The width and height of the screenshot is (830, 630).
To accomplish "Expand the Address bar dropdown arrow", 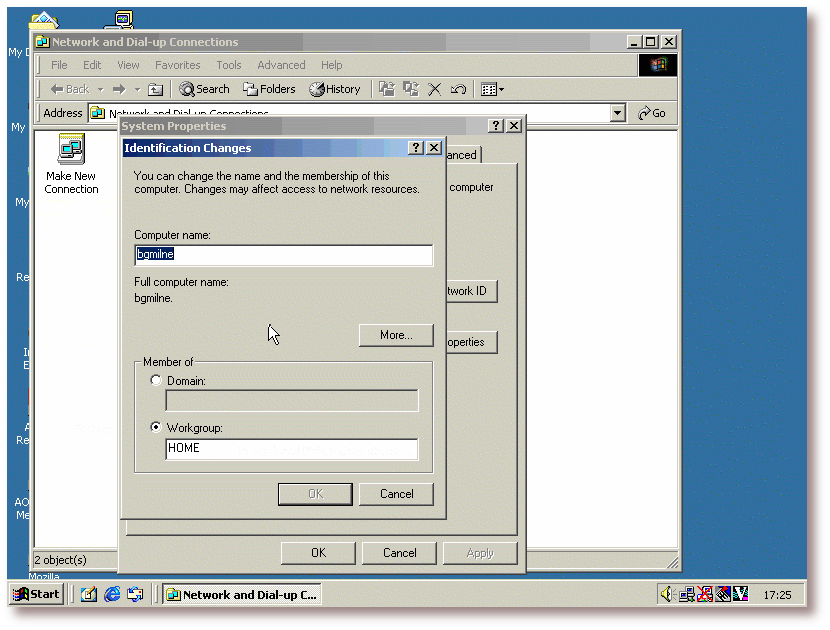I will 617,113.
